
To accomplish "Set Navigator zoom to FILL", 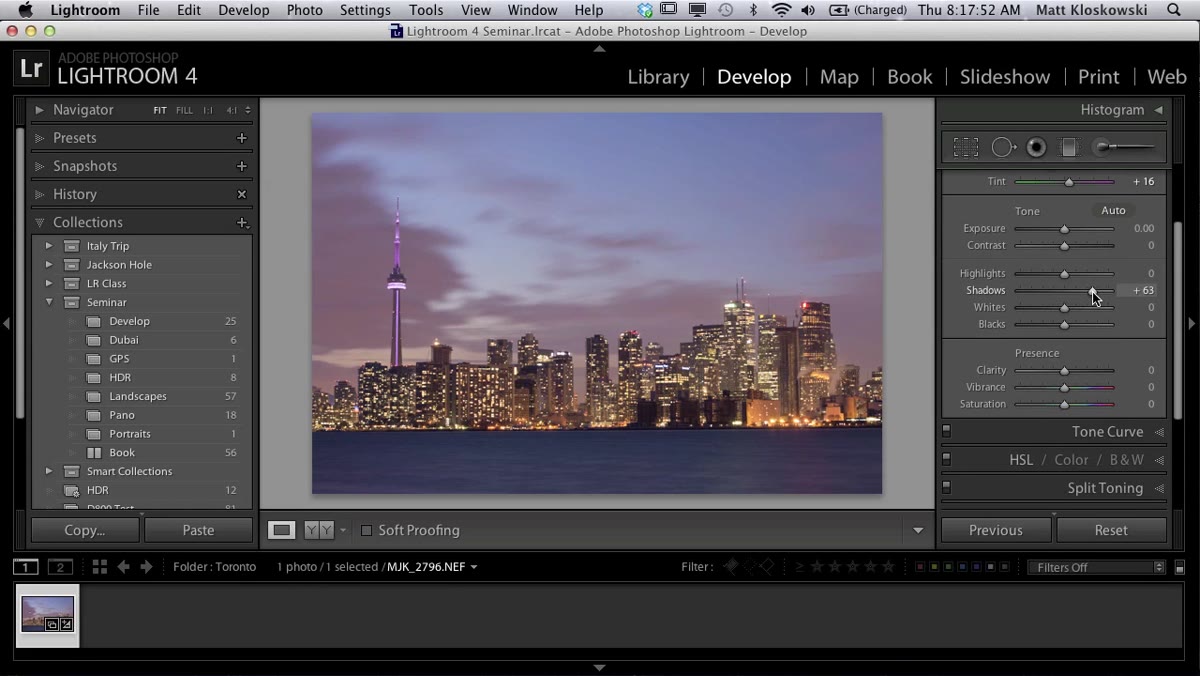I will tap(184, 110).
